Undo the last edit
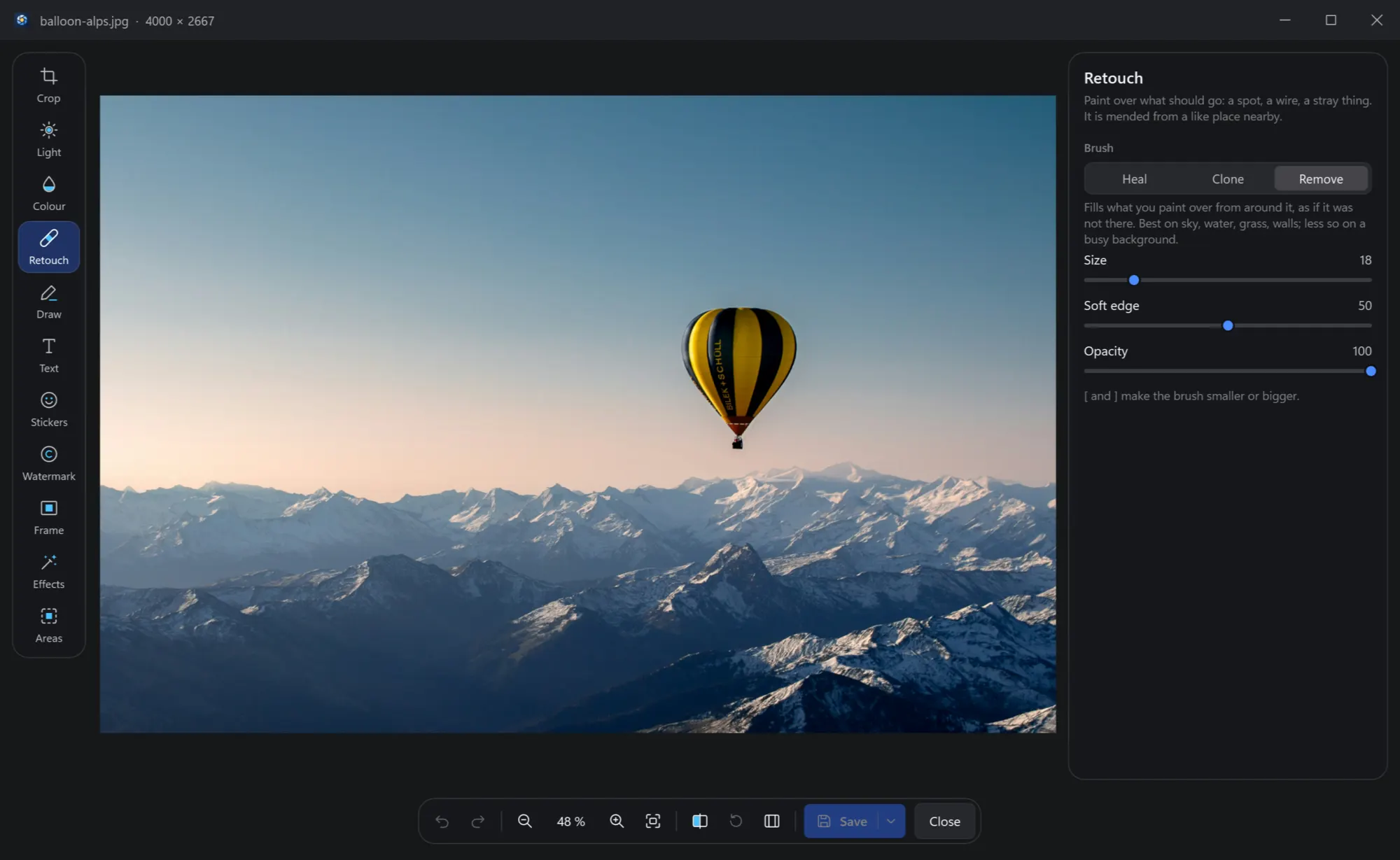Screen dimensions: 1400x860 [442, 821]
